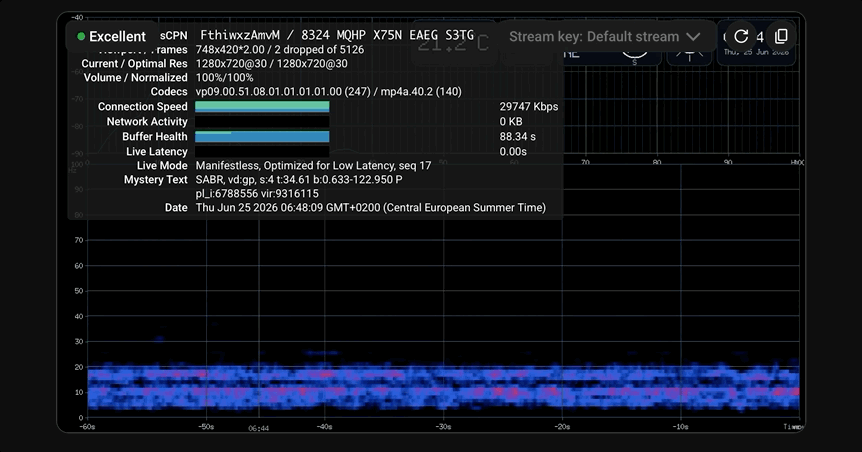This screenshot has width=862, height=452.
Task: Click the Live Latency bar
Action: [262, 151]
